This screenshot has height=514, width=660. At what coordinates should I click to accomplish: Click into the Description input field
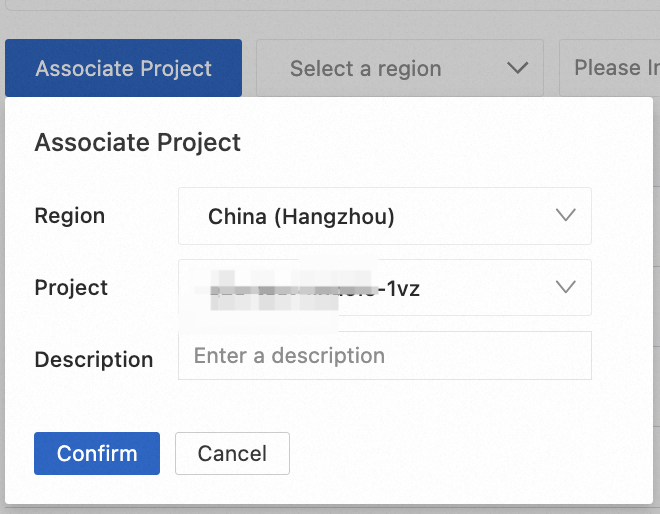click(384, 356)
